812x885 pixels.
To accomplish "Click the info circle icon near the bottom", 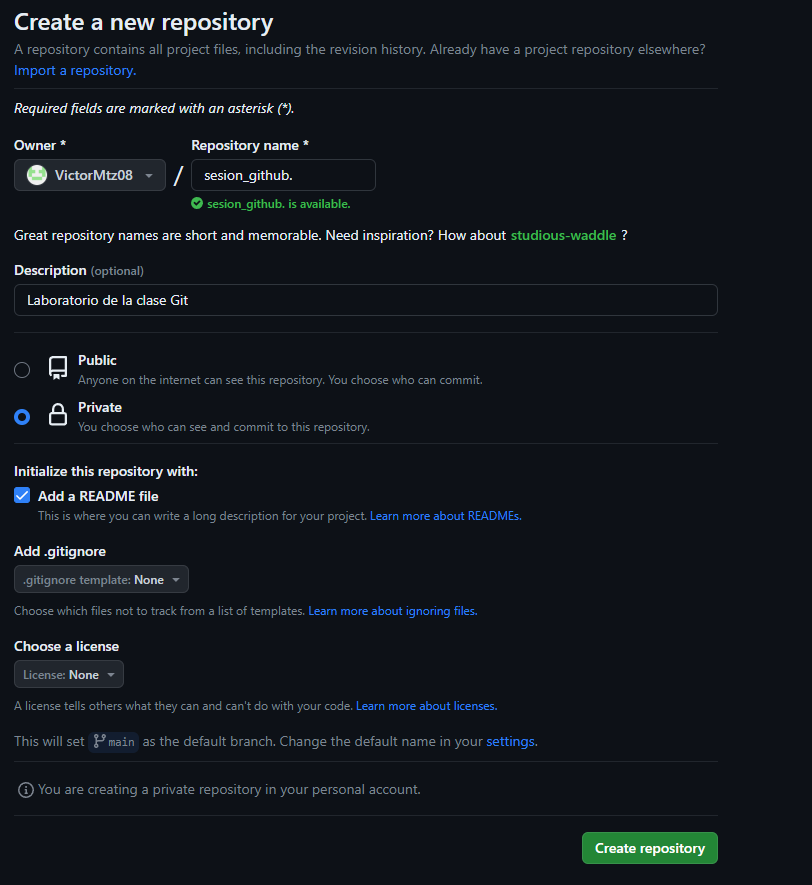I will coord(24,789).
